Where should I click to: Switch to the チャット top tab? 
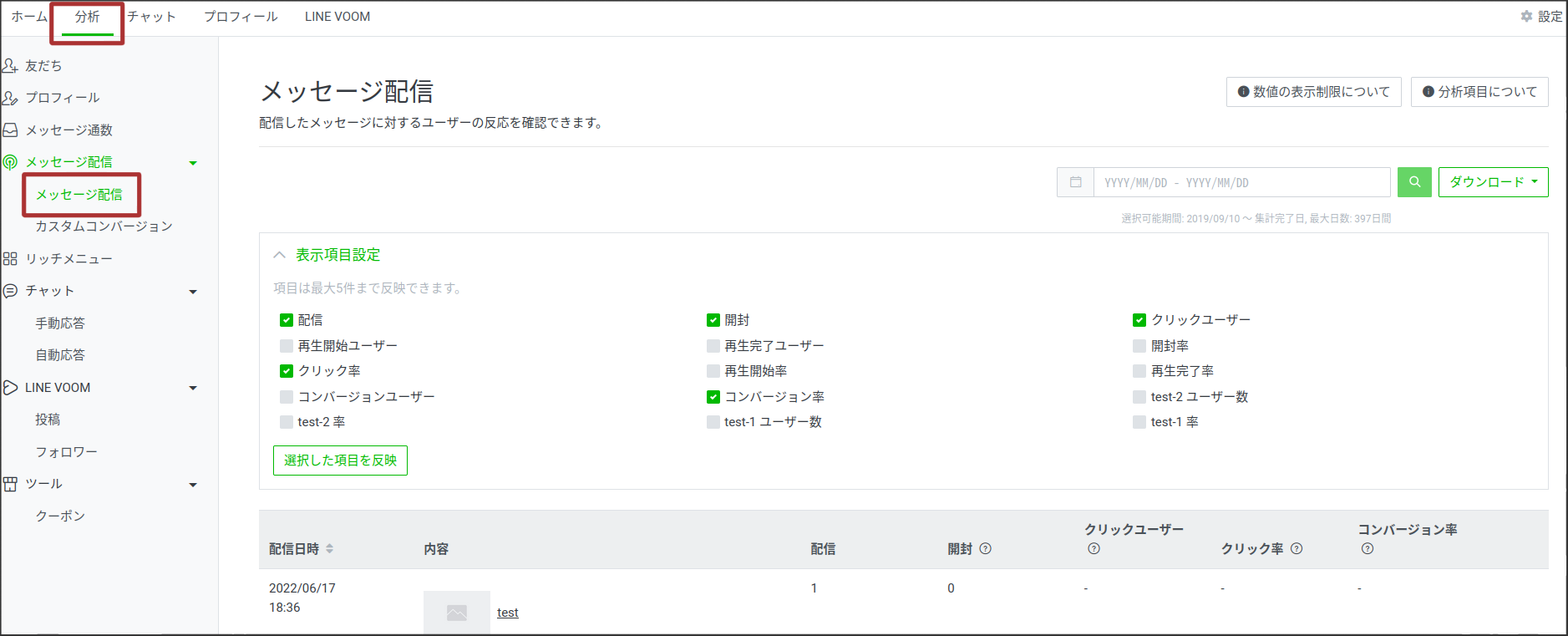click(152, 17)
